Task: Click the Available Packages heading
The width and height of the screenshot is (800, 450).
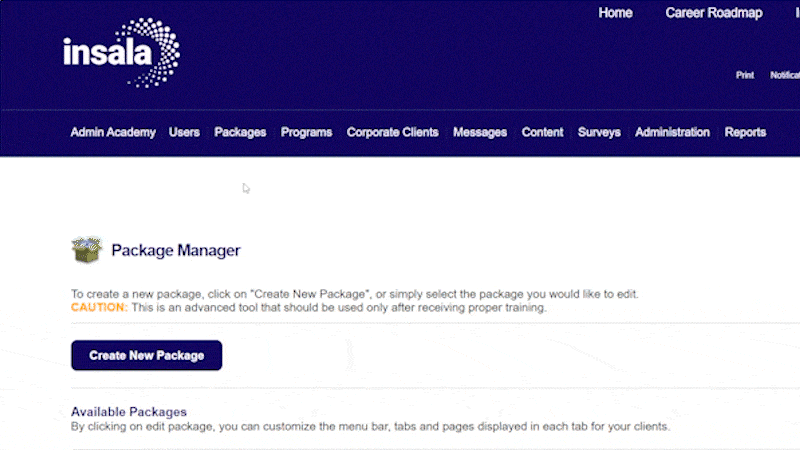Action: 129,412
